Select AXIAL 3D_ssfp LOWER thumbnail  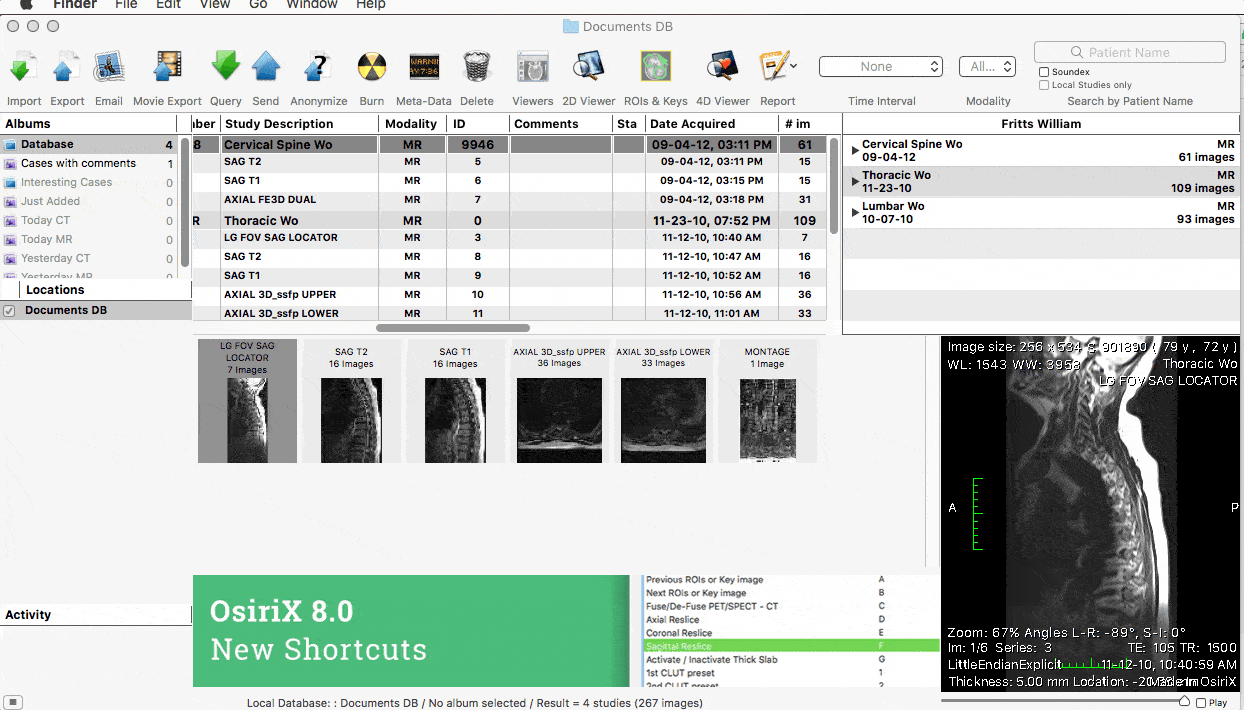click(x=663, y=401)
